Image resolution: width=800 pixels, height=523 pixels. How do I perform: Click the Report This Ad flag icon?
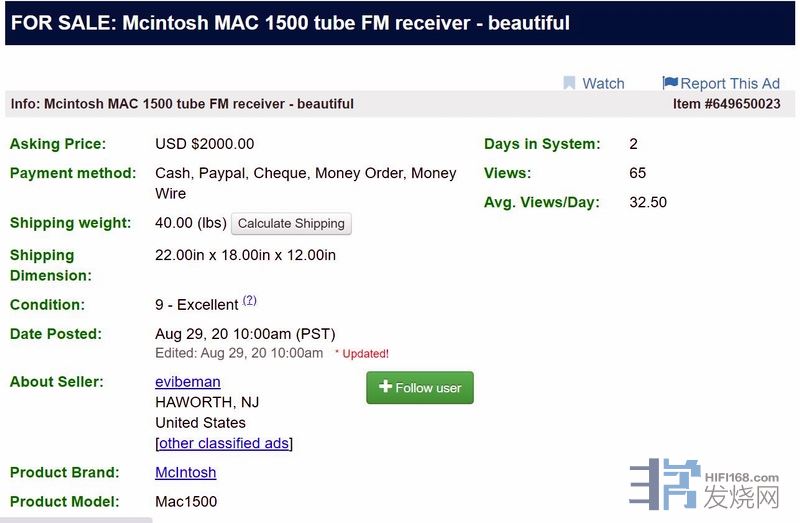tap(670, 83)
